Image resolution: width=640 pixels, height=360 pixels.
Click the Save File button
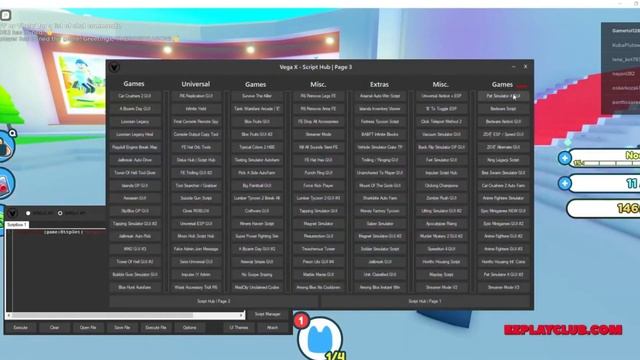[122, 327]
